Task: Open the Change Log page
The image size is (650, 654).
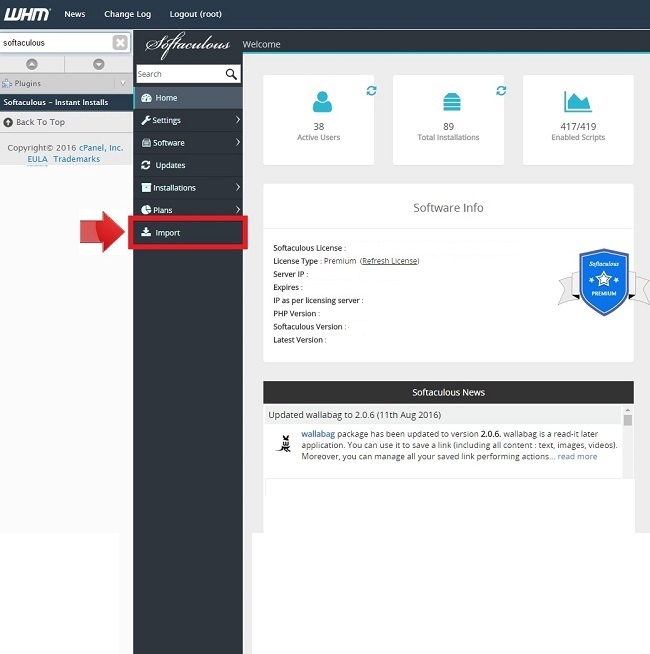Action: (128, 14)
